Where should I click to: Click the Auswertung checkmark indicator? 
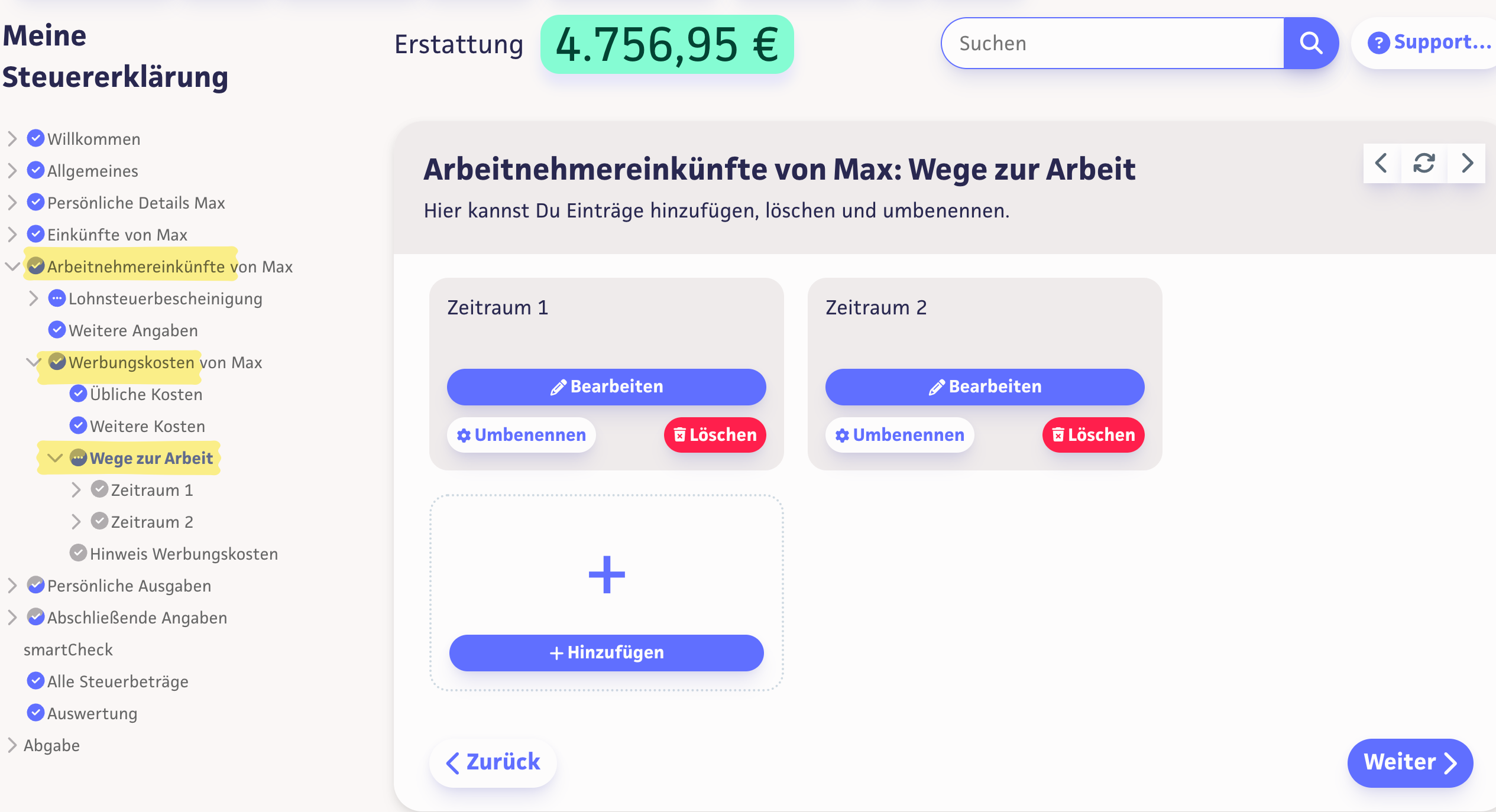(x=36, y=713)
